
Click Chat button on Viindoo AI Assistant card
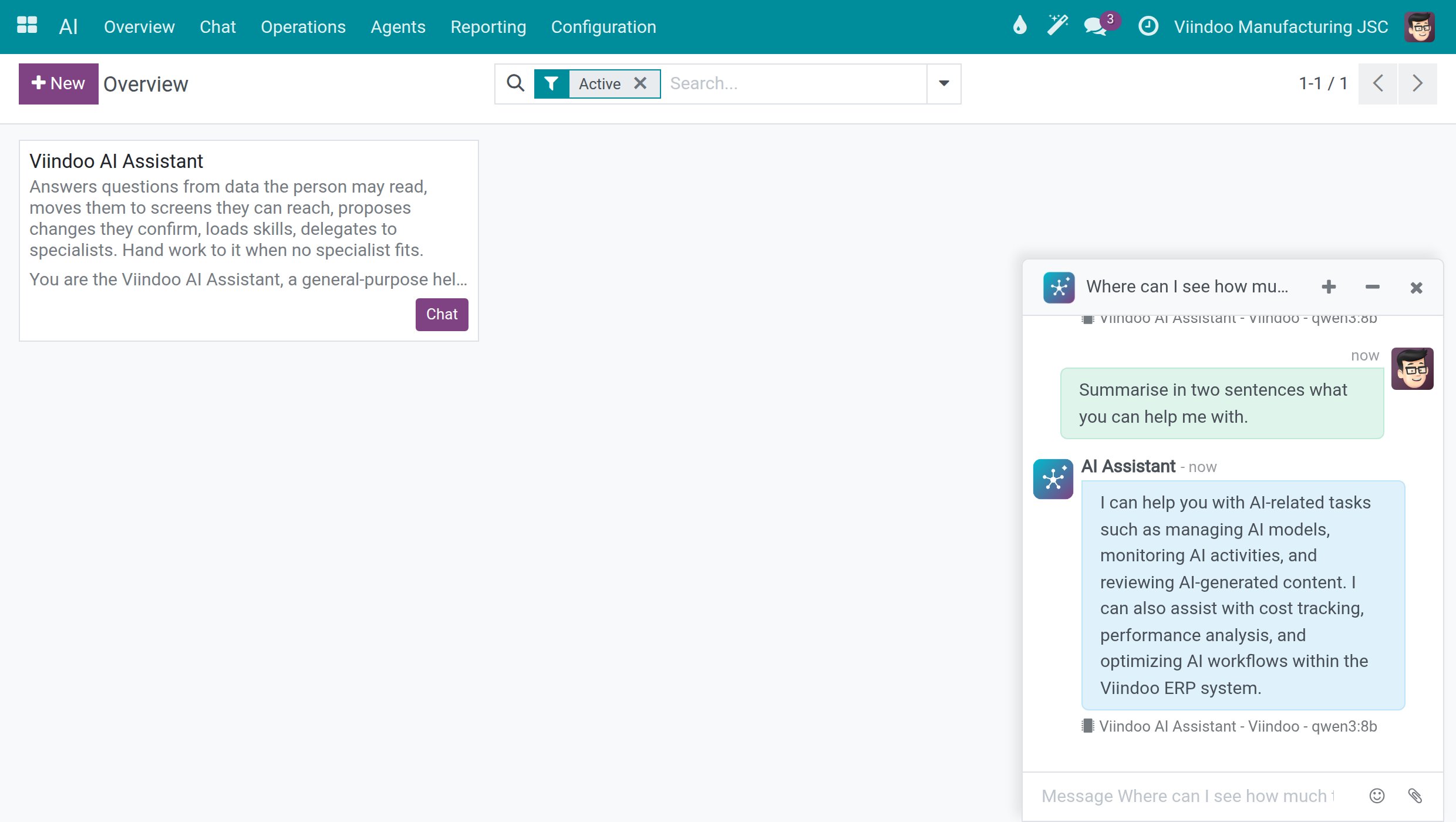point(442,314)
